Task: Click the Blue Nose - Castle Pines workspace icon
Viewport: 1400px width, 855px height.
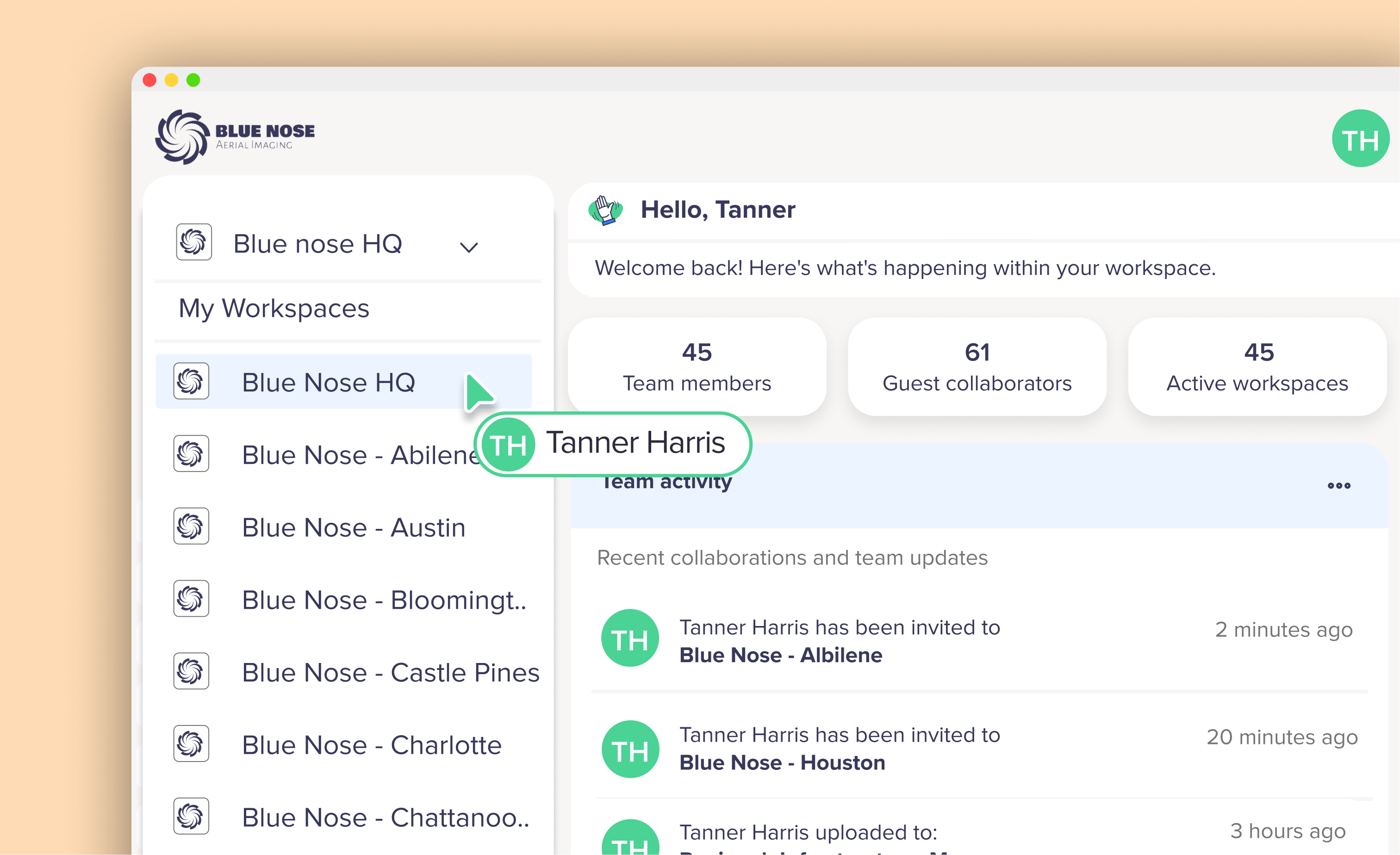Action: [191, 671]
